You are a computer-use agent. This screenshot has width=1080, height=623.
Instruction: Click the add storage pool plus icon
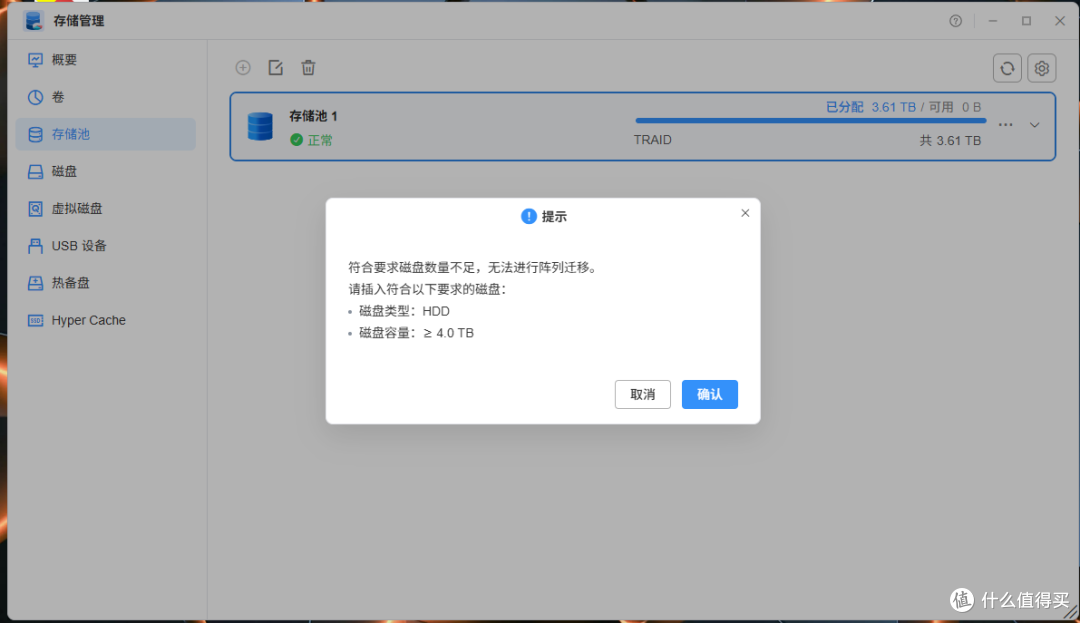[243, 67]
